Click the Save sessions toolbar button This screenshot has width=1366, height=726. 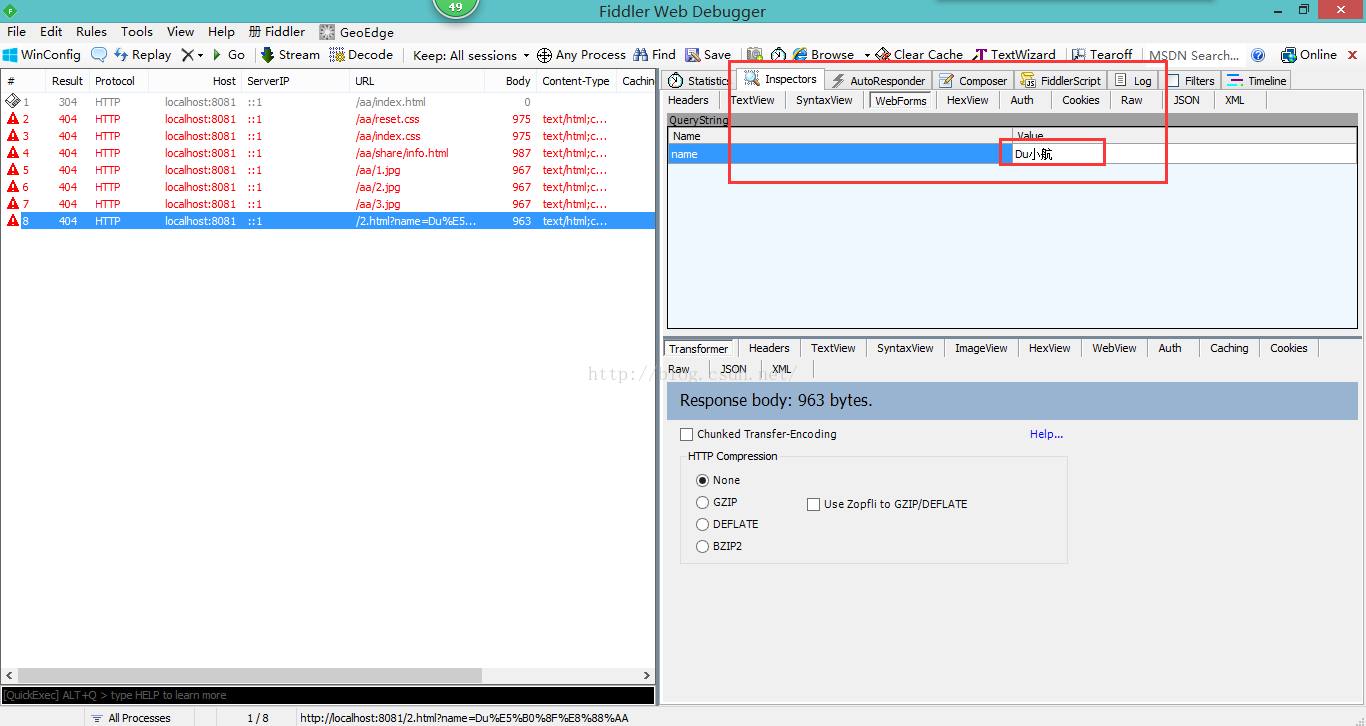707,55
